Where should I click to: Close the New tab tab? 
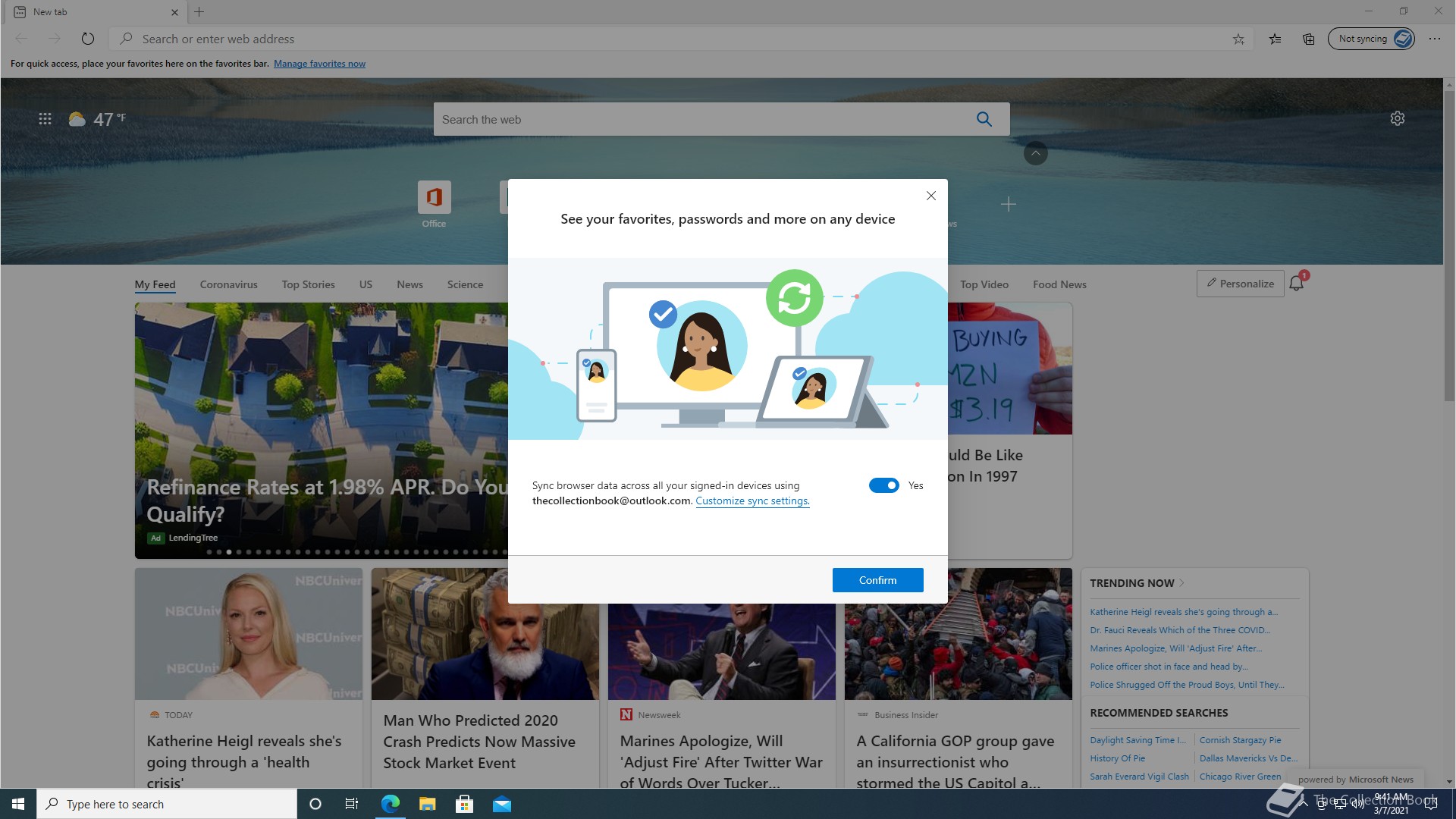pyautogui.click(x=174, y=12)
